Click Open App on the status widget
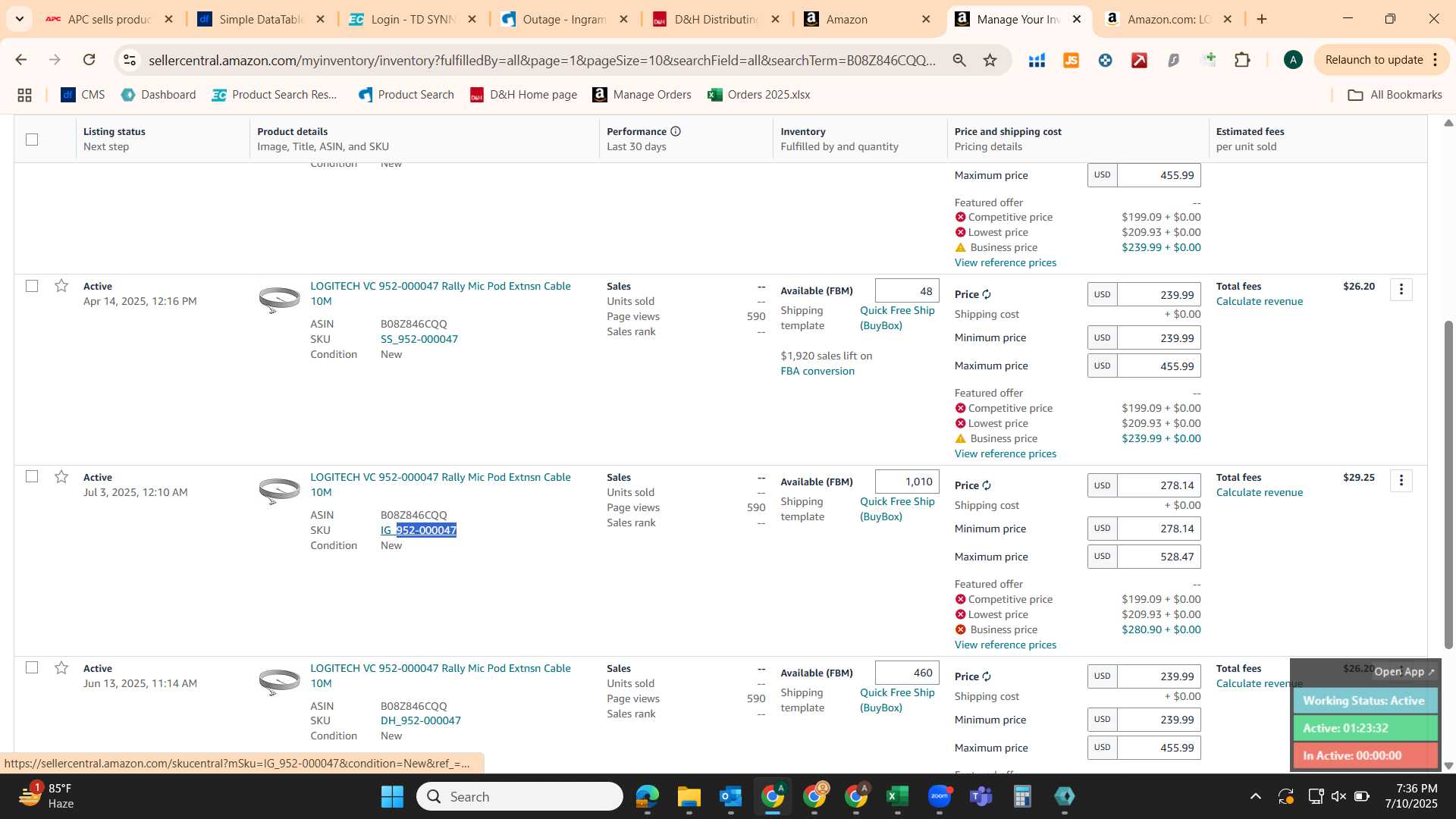 1404,672
